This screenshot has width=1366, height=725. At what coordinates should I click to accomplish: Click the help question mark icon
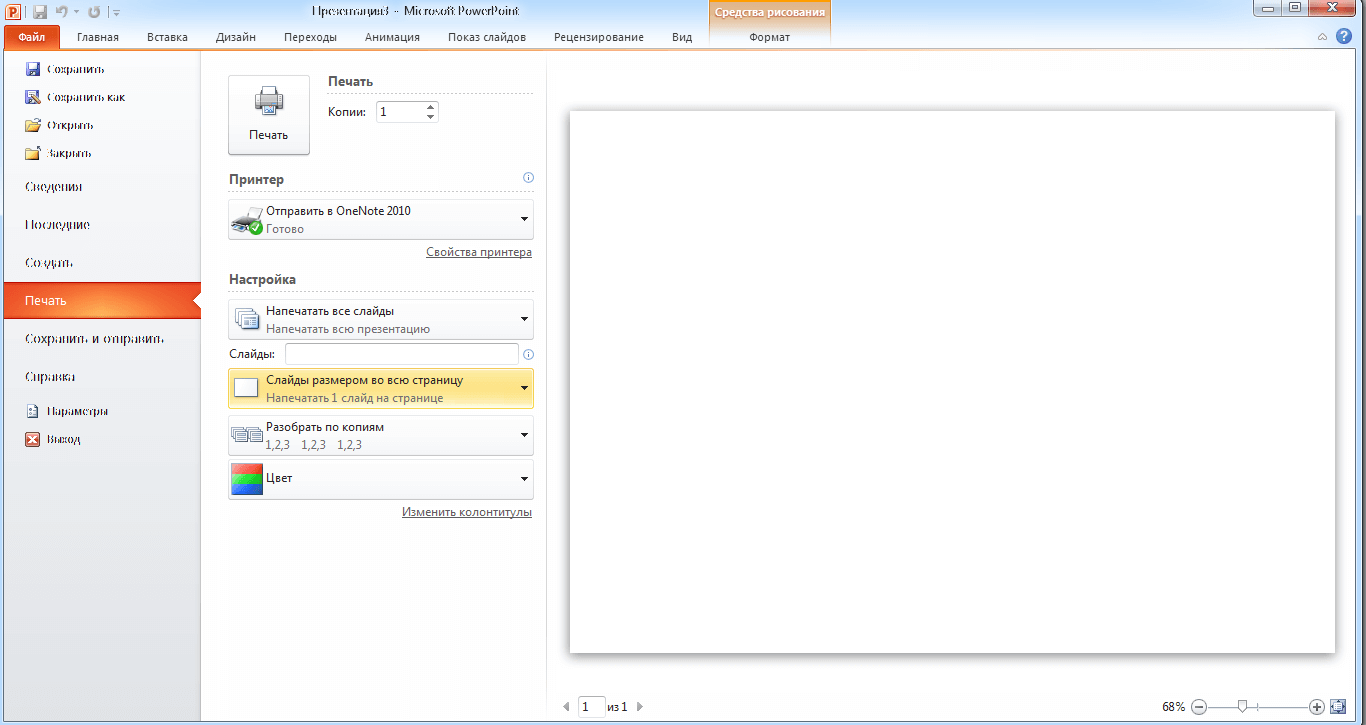(1344, 36)
